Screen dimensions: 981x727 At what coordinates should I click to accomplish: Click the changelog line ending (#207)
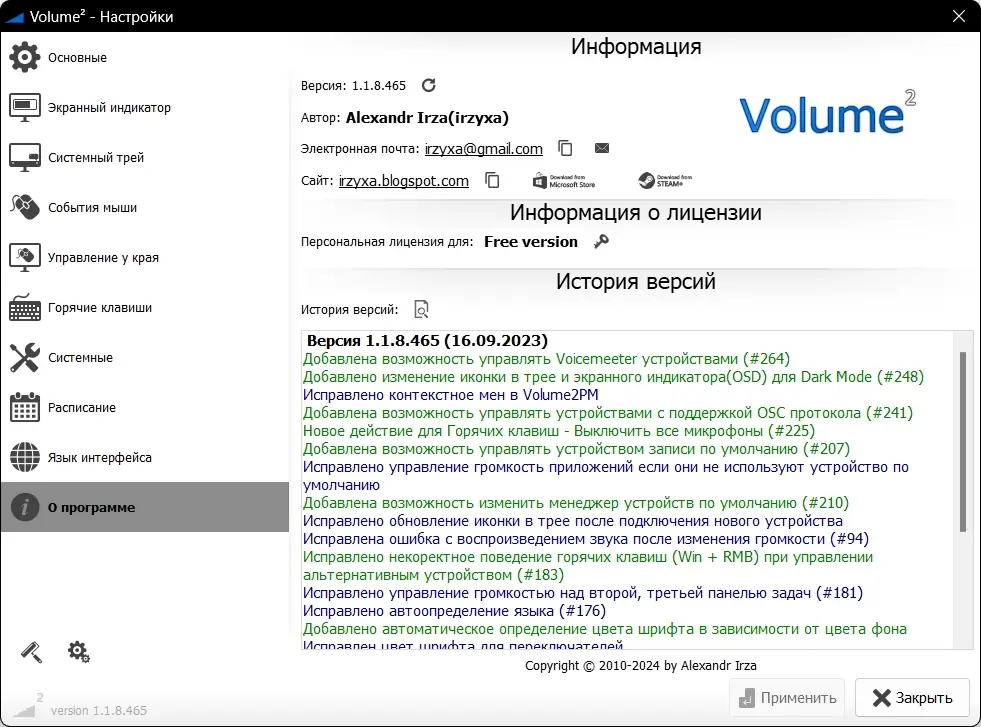coord(576,449)
